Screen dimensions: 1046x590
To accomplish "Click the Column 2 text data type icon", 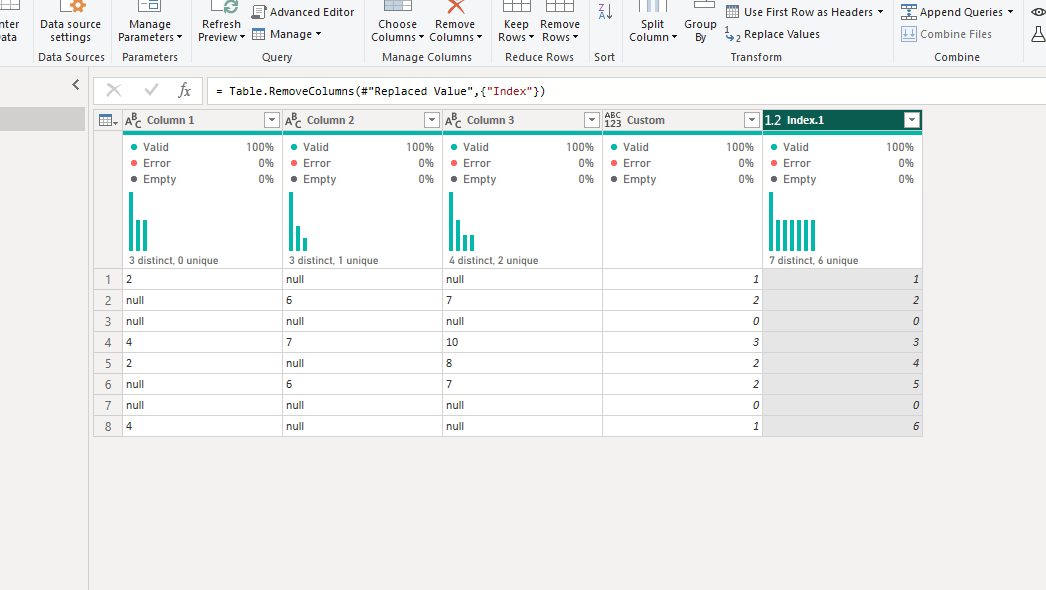I will pyautogui.click(x=294, y=120).
